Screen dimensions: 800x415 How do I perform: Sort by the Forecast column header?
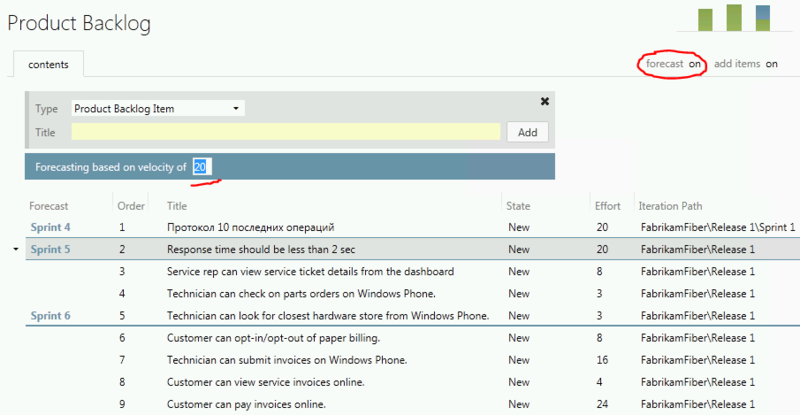coord(48,206)
